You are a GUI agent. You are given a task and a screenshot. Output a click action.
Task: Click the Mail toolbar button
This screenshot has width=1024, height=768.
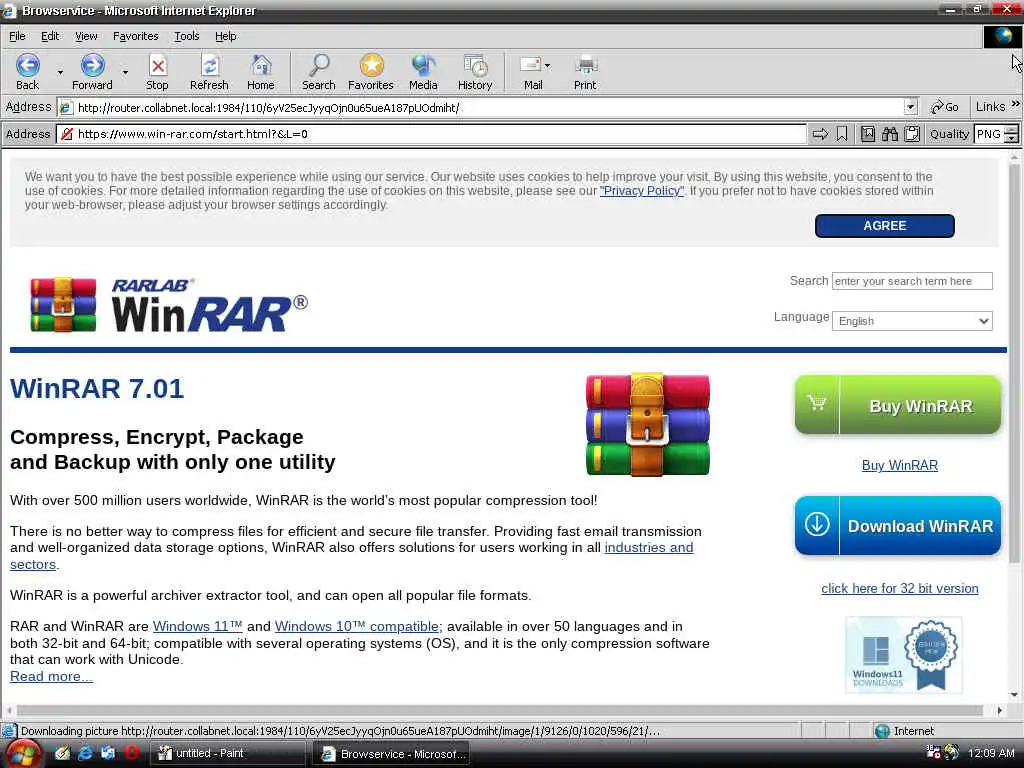530,72
